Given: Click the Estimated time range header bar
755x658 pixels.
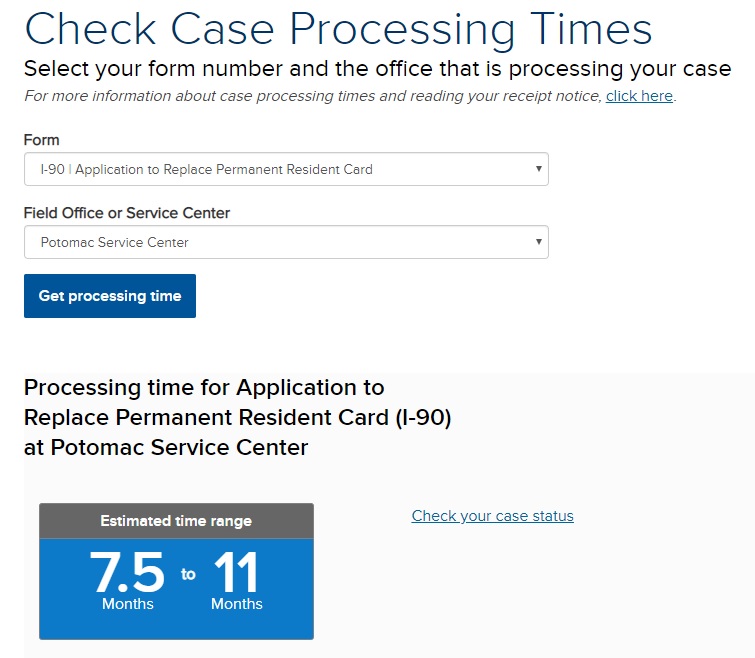Looking at the screenshot, I should (x=176, y=521).
